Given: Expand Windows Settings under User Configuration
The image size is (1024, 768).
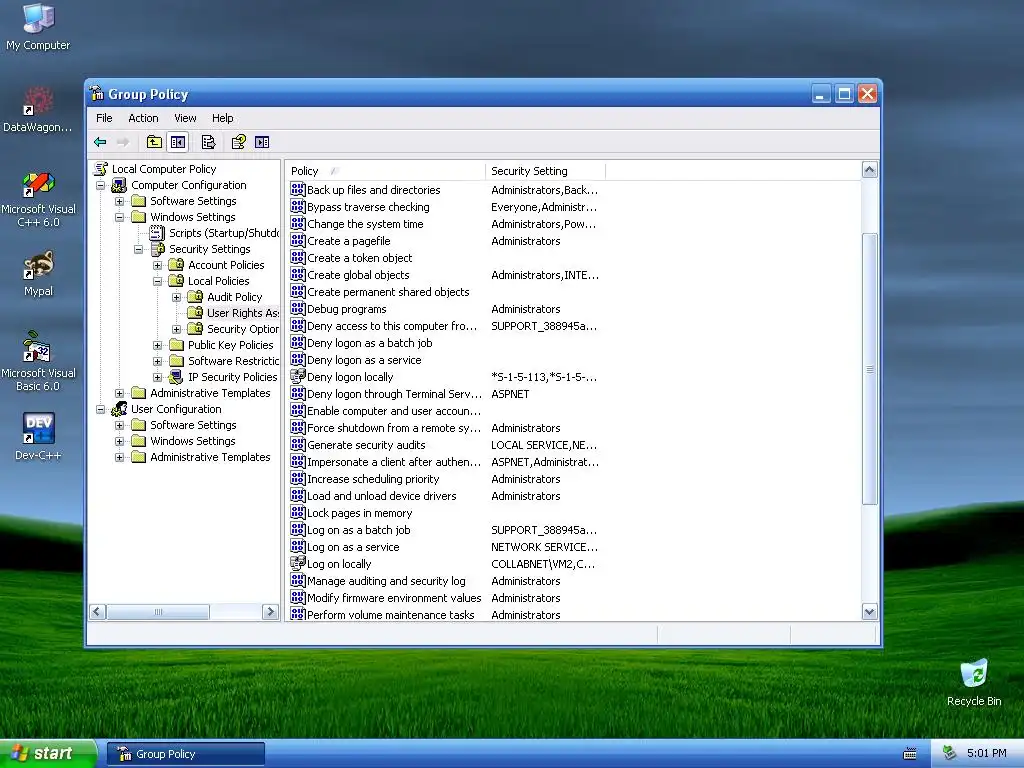Looking at the screenshot, I should [120, 441].
